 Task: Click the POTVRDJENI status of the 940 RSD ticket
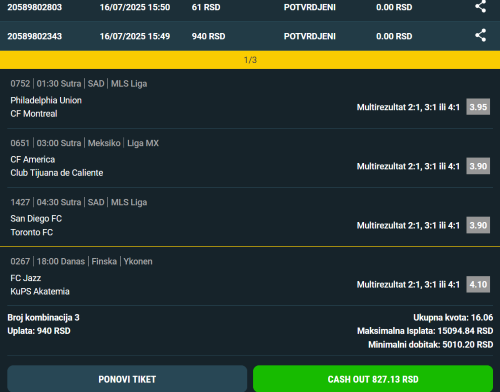(310, 36)
